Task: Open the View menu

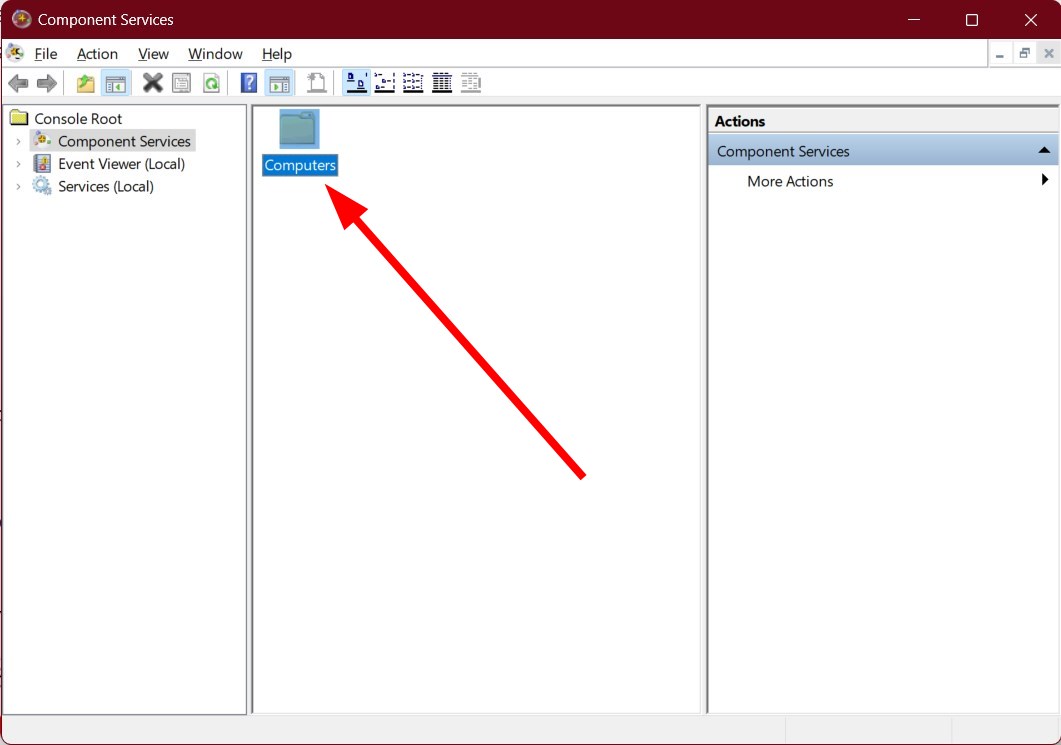Action: pos(153,54)
